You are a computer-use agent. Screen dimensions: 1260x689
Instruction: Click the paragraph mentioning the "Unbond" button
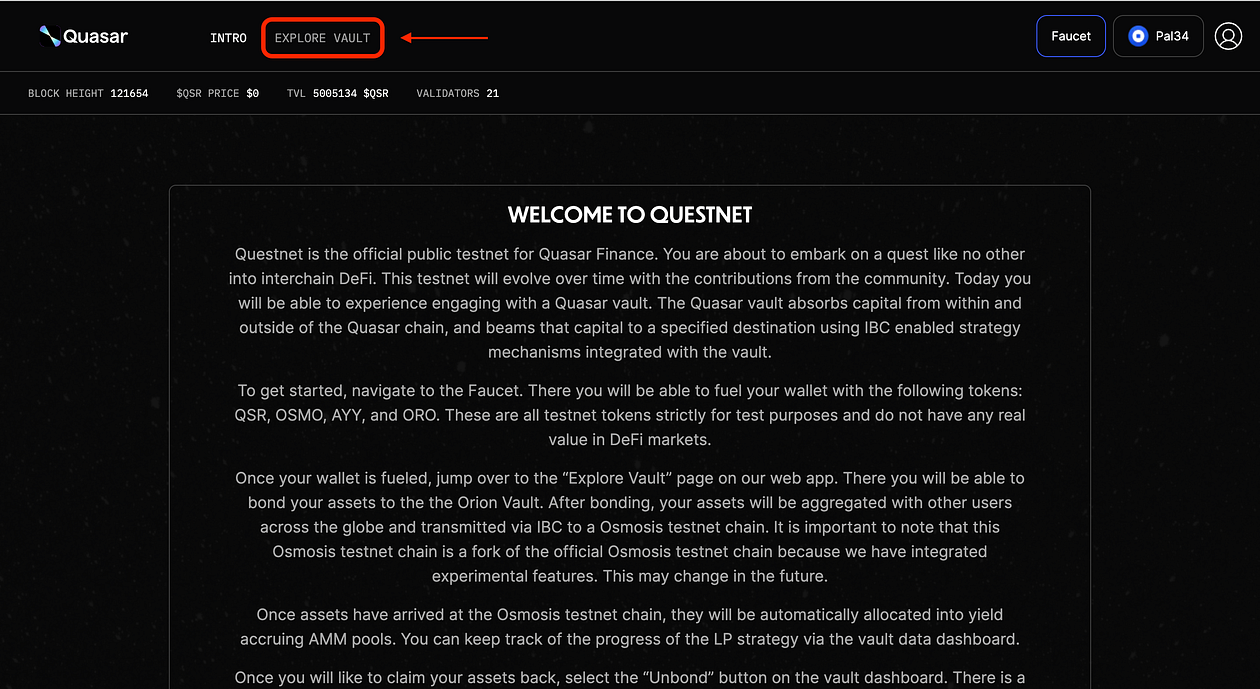(x=630, y=677)
